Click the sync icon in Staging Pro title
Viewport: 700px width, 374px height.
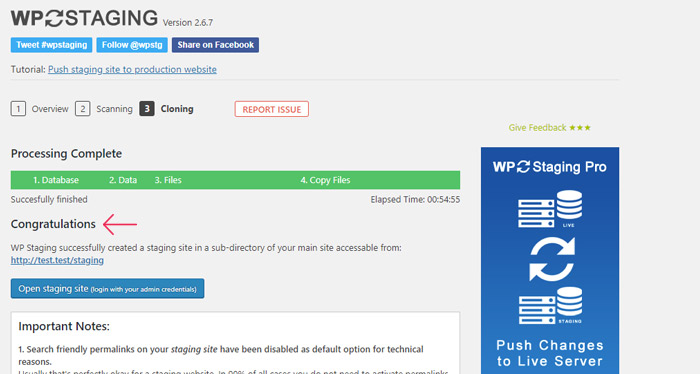click(524, 166)
